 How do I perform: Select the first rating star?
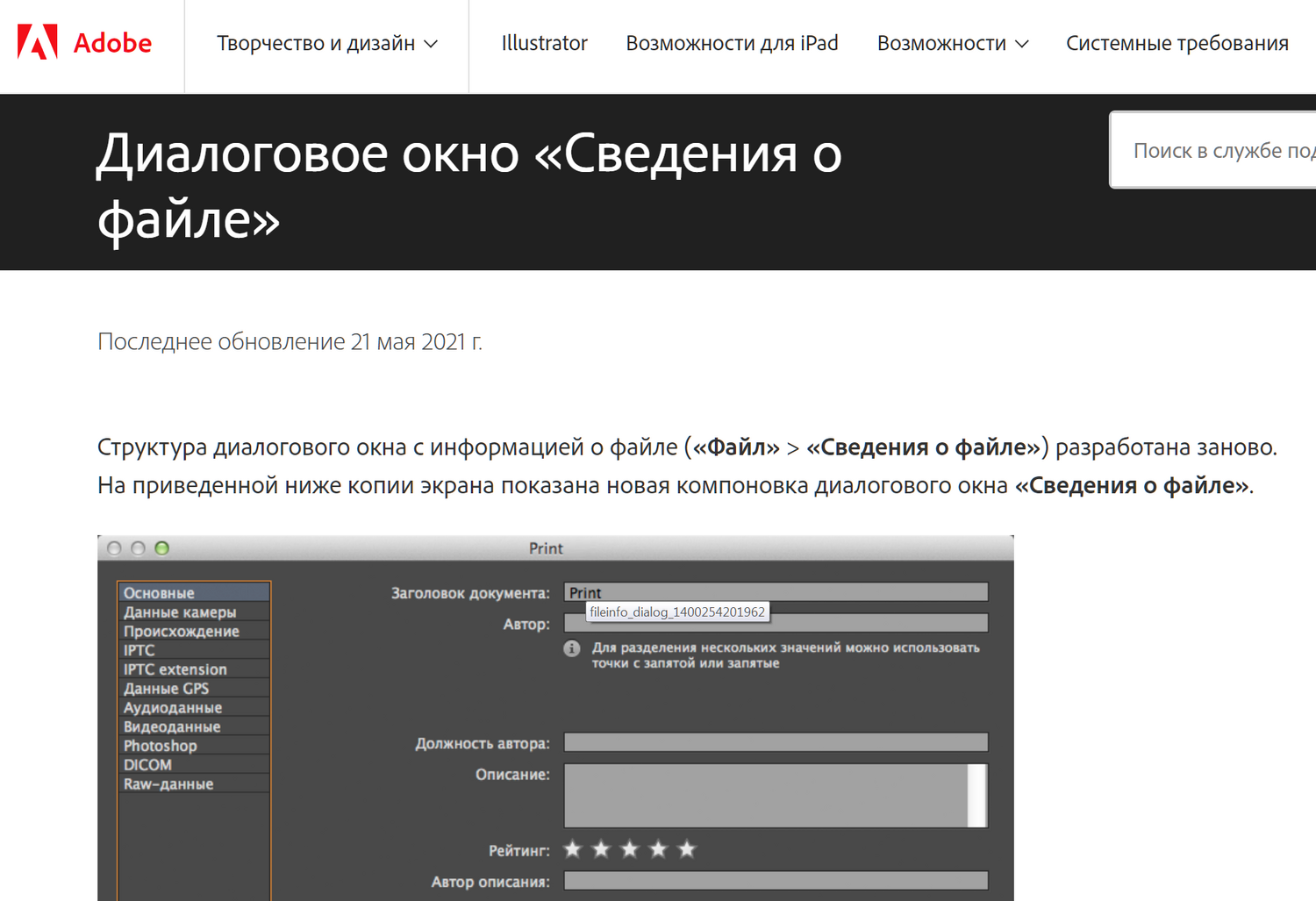[x=573, y=849]
